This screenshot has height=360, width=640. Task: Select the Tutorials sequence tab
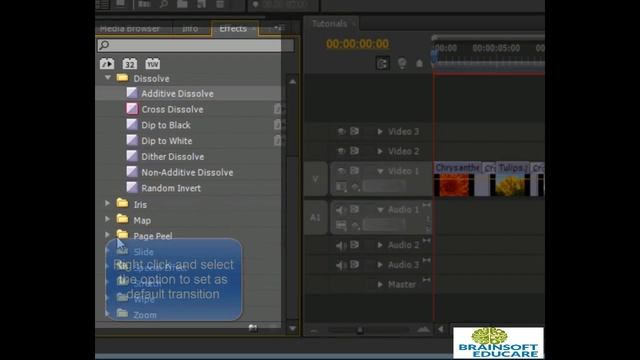[x=329, y=24]
